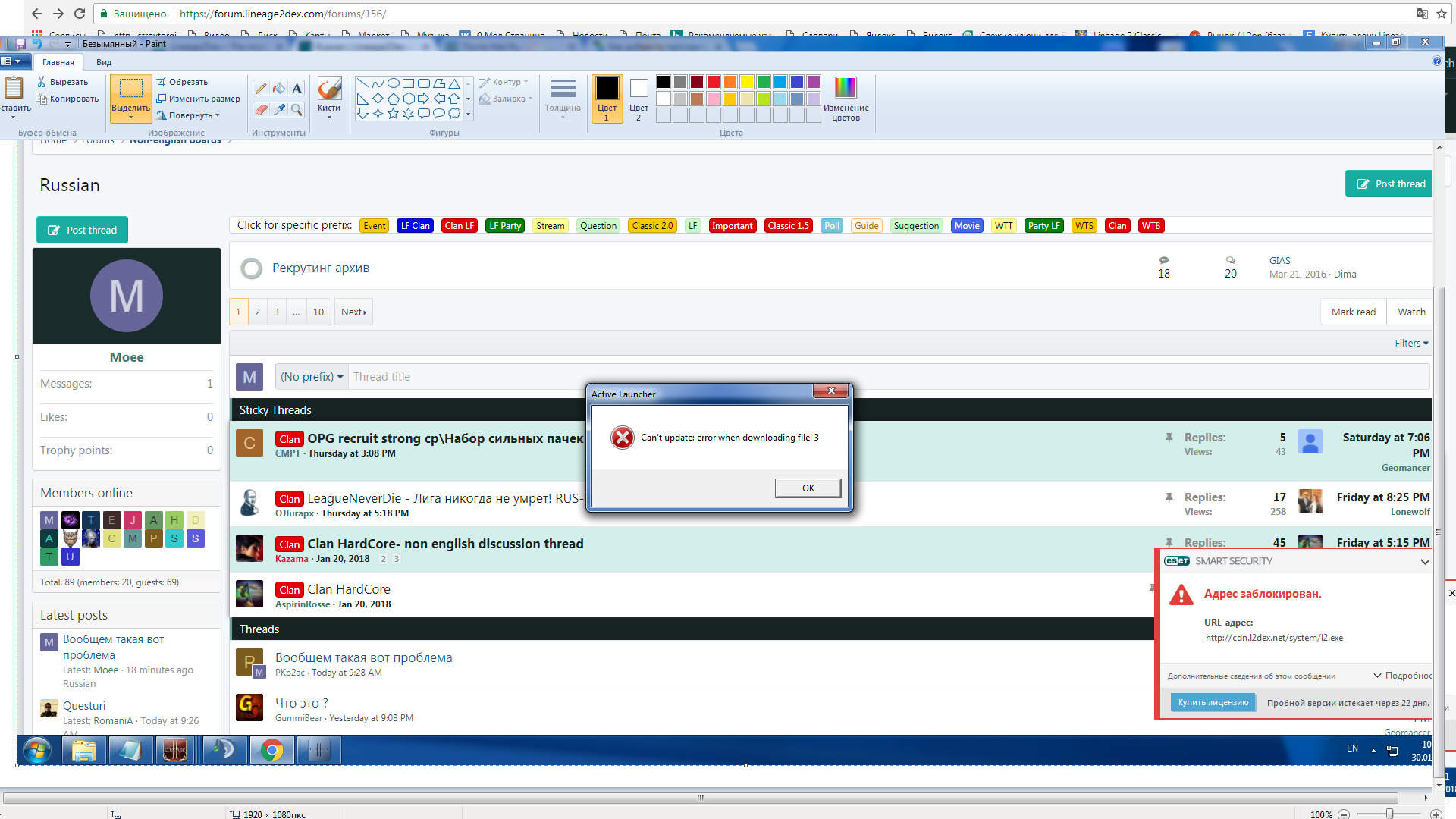The image size is (1456, 819).
Task: Switch to the Вид tab
Action: pos(104,62)
